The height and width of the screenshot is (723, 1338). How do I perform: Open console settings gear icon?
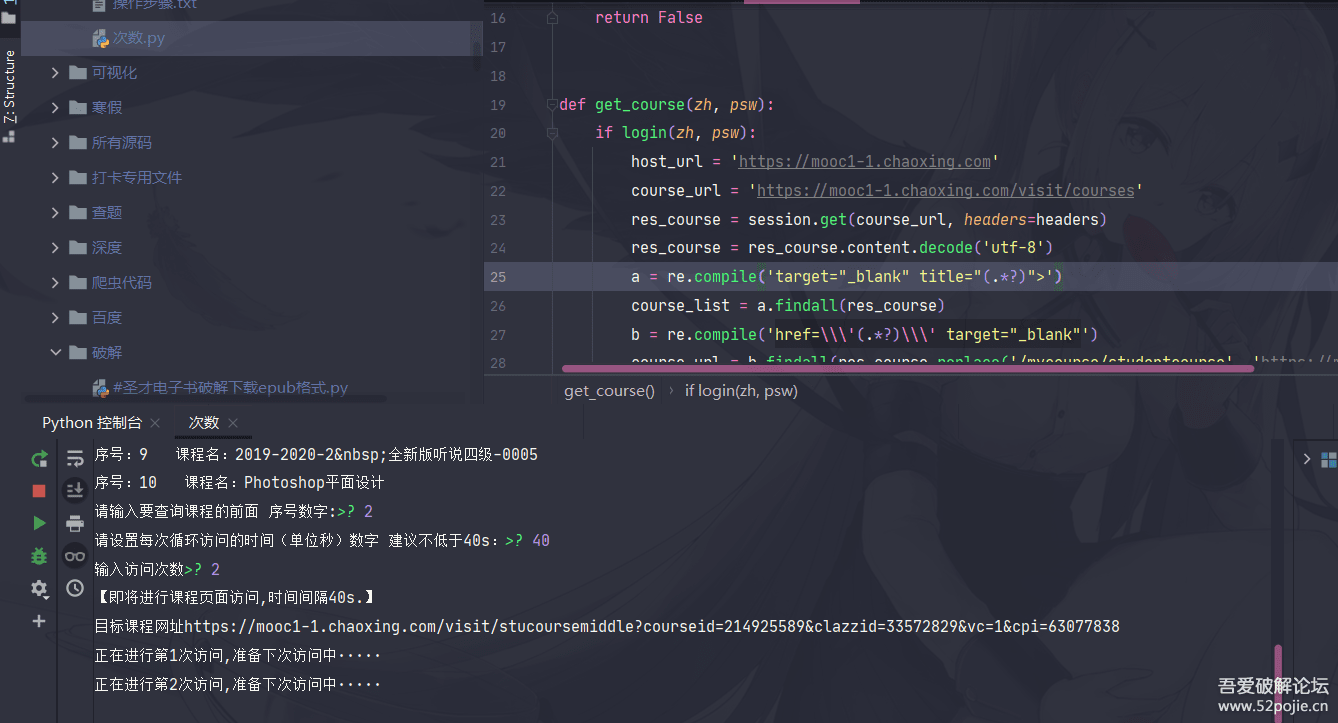pyautogui.click(x=39, y=588)
